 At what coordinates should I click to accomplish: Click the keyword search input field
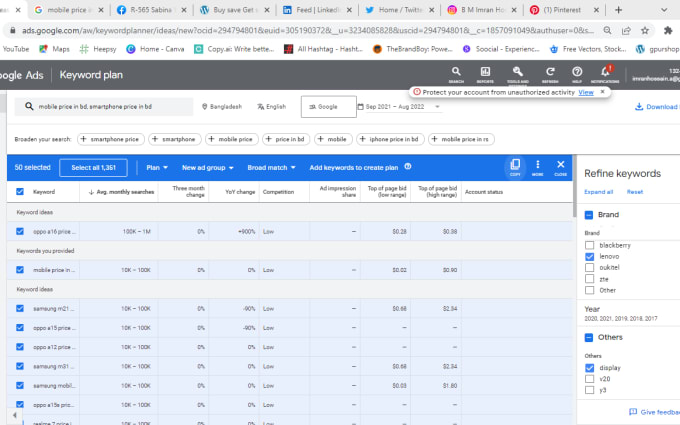click(104, 106)
